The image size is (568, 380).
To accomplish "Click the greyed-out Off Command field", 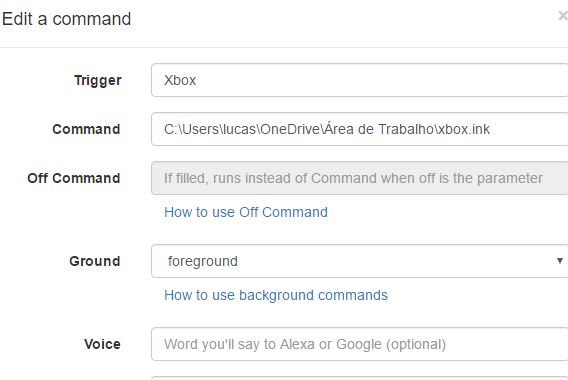I will [359, 178].
